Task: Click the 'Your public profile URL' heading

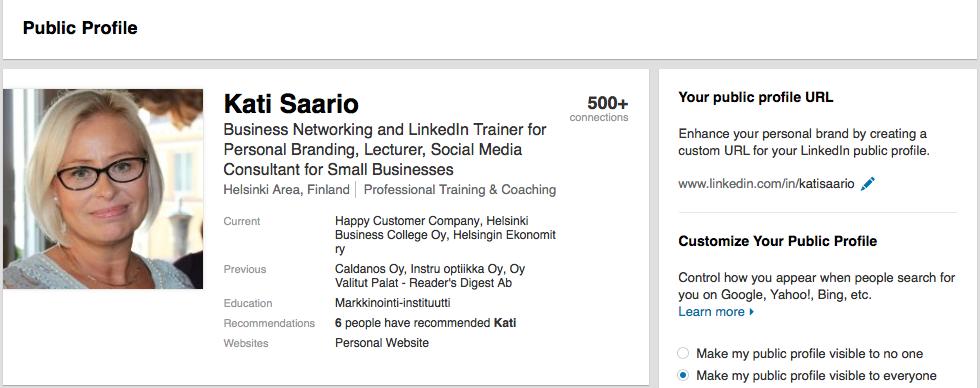Action: pyautogui.click(x=756, y=97)
